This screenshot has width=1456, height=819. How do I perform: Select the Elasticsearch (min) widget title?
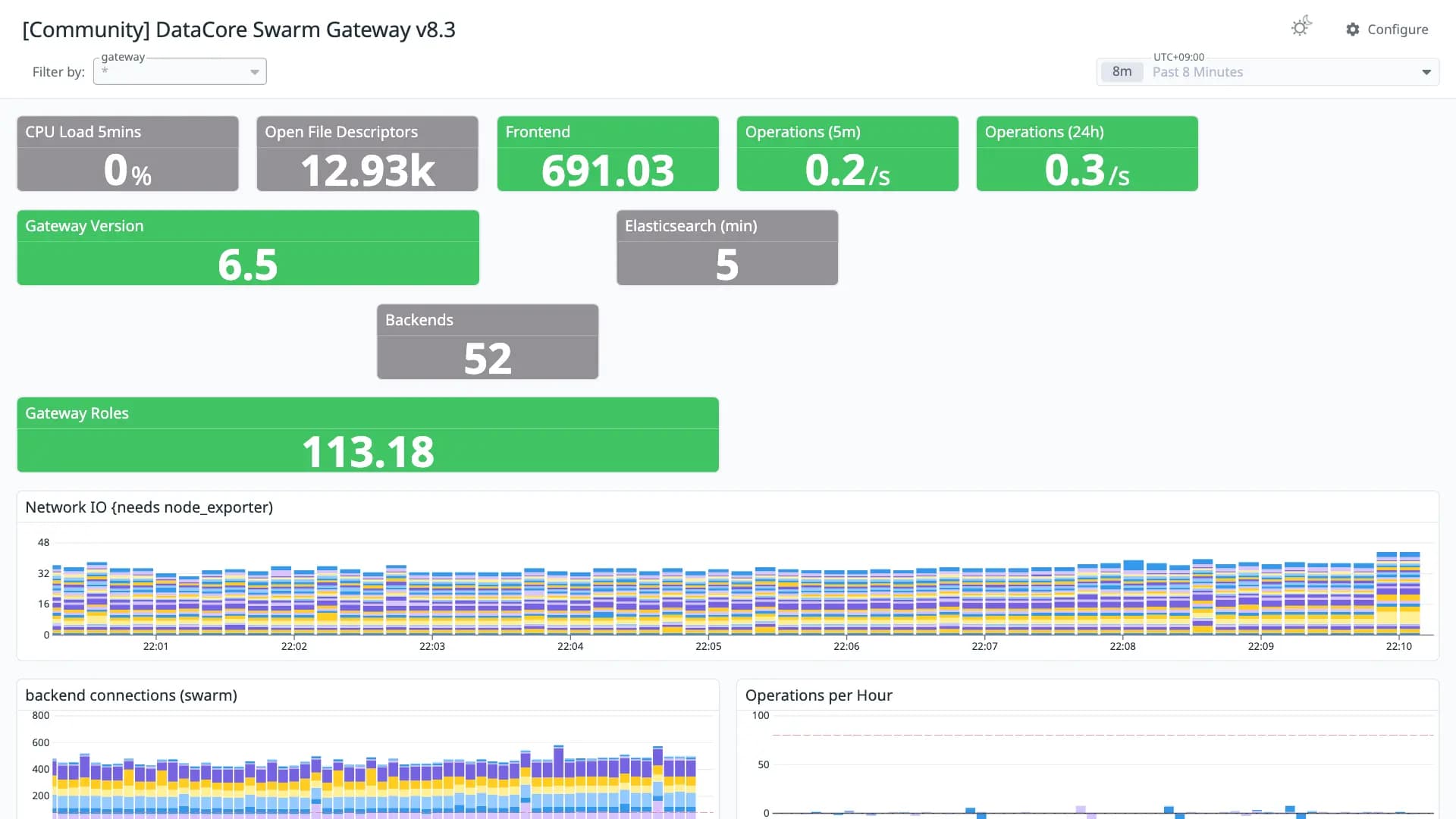[691, 226]
